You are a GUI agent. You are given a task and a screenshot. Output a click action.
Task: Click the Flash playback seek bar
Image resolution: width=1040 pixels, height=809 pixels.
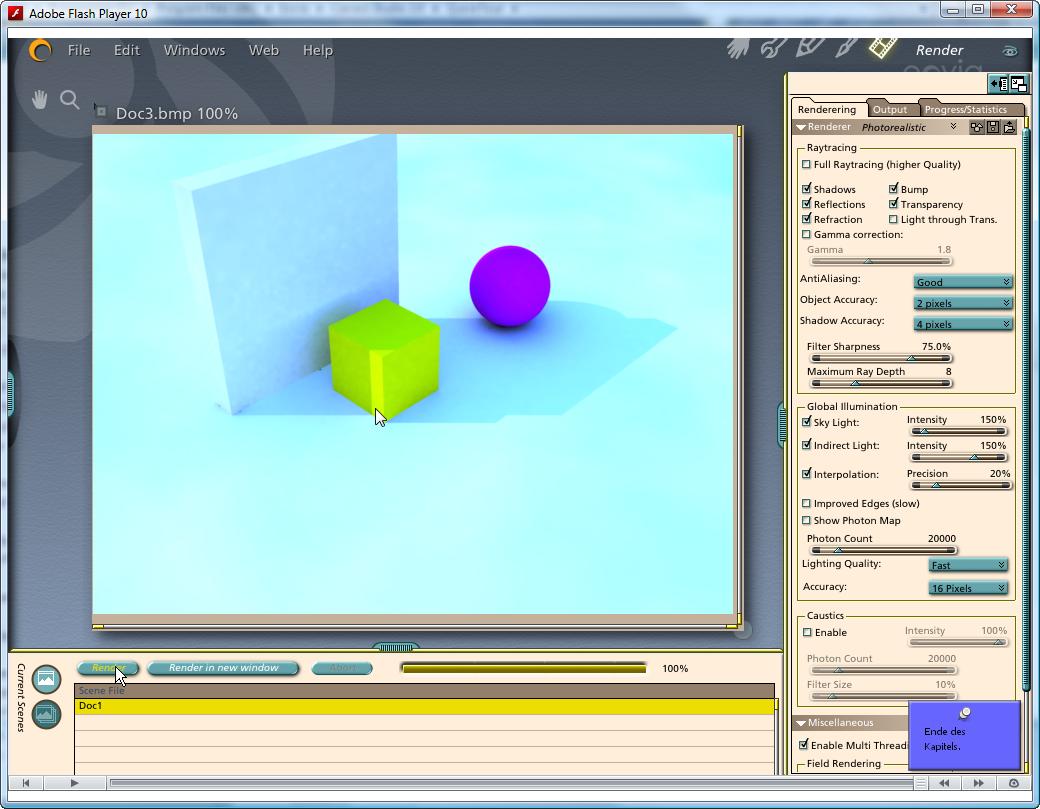[x=511, y=783]
